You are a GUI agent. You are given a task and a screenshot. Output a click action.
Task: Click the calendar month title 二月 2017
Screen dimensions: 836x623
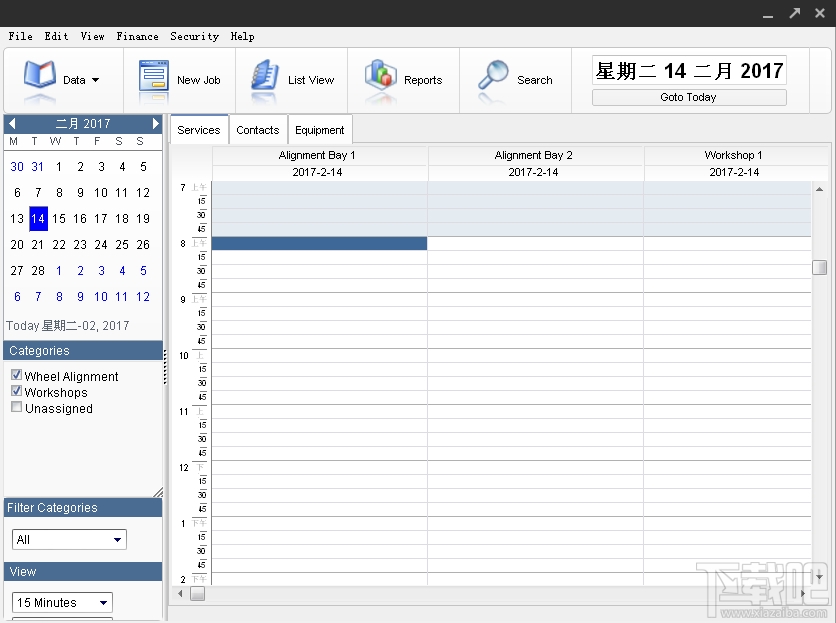click(x=83, y=124)
